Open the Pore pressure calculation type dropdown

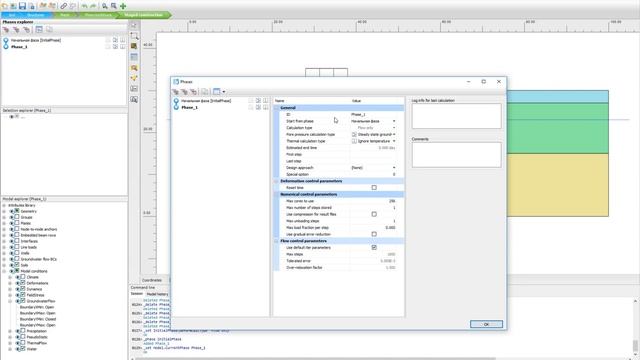tap(394, 134)
